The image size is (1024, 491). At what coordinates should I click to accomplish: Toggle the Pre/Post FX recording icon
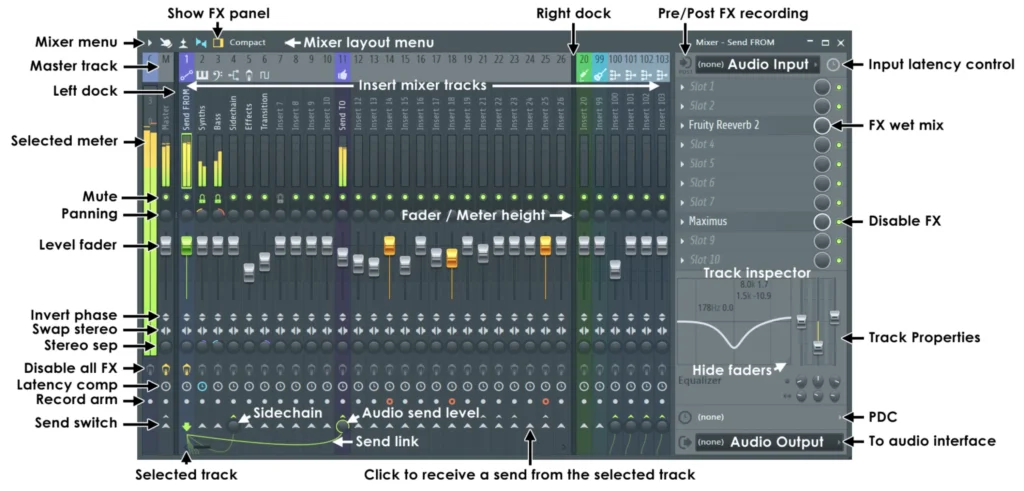[685, 65]
